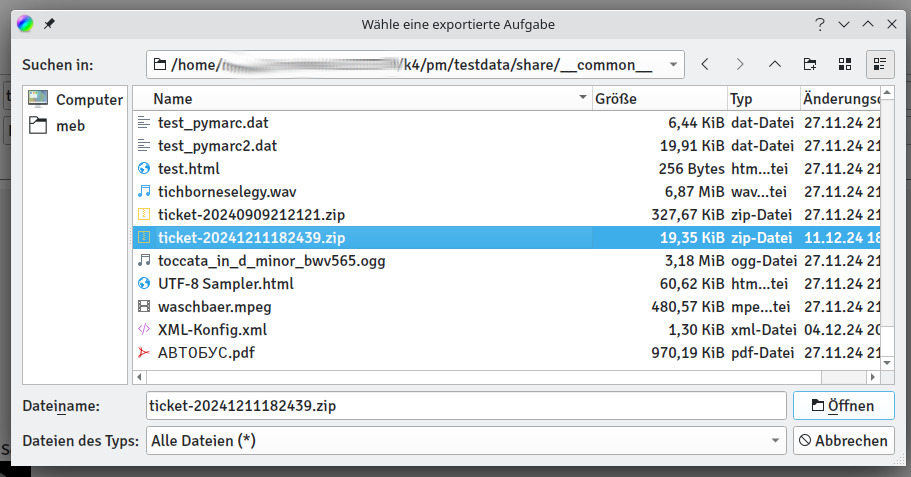Click the Öffnen button
This screenshot has width=911, height=477.
844,406
